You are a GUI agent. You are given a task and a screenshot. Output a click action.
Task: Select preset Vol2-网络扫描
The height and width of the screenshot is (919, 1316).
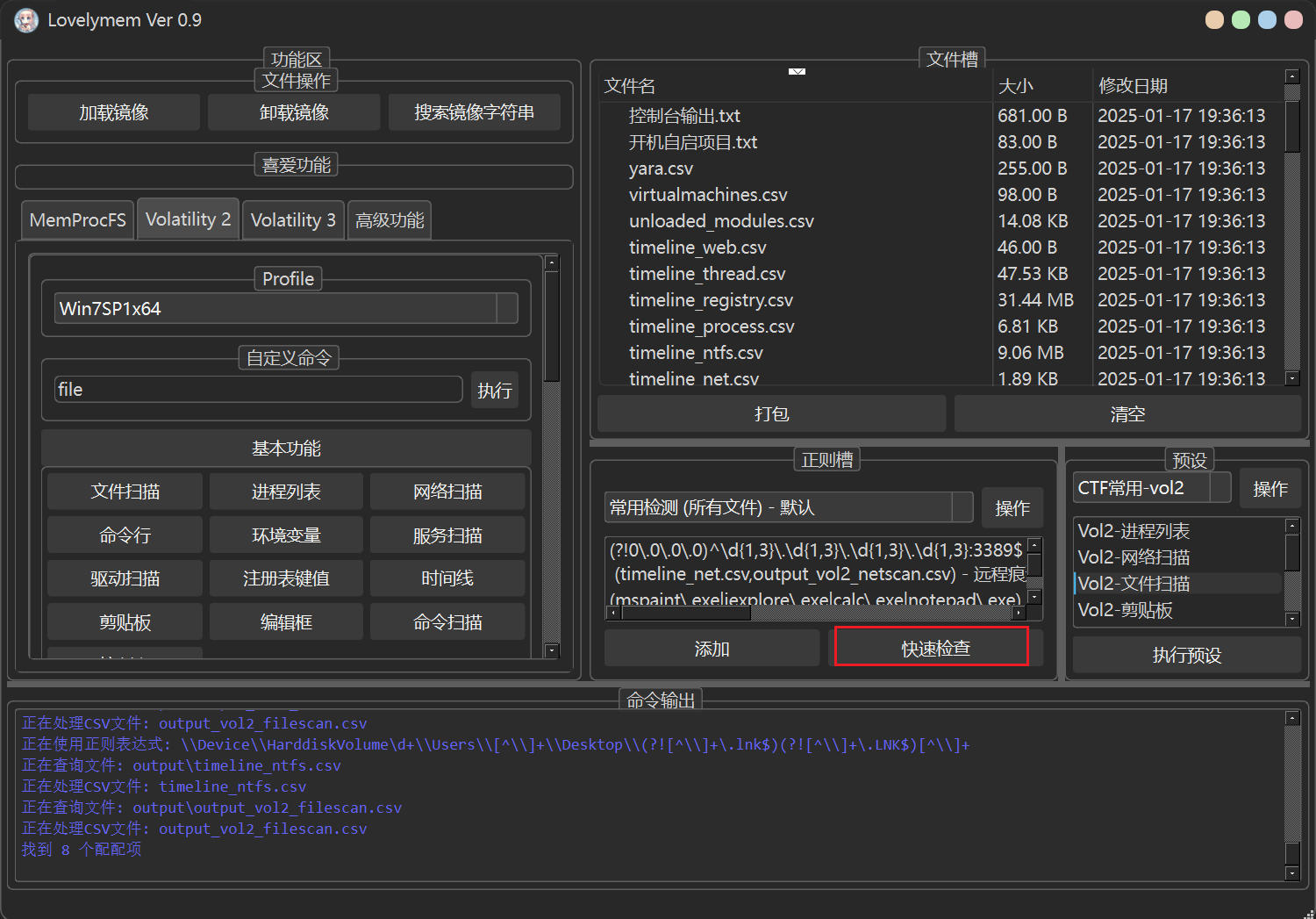1178,557
